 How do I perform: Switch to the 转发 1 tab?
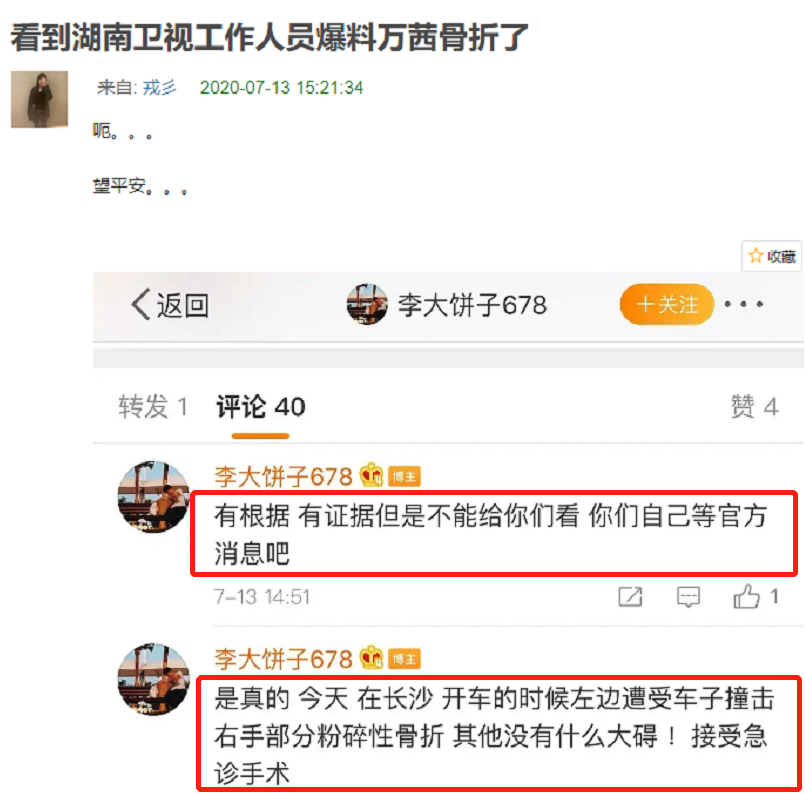[153, 407]
